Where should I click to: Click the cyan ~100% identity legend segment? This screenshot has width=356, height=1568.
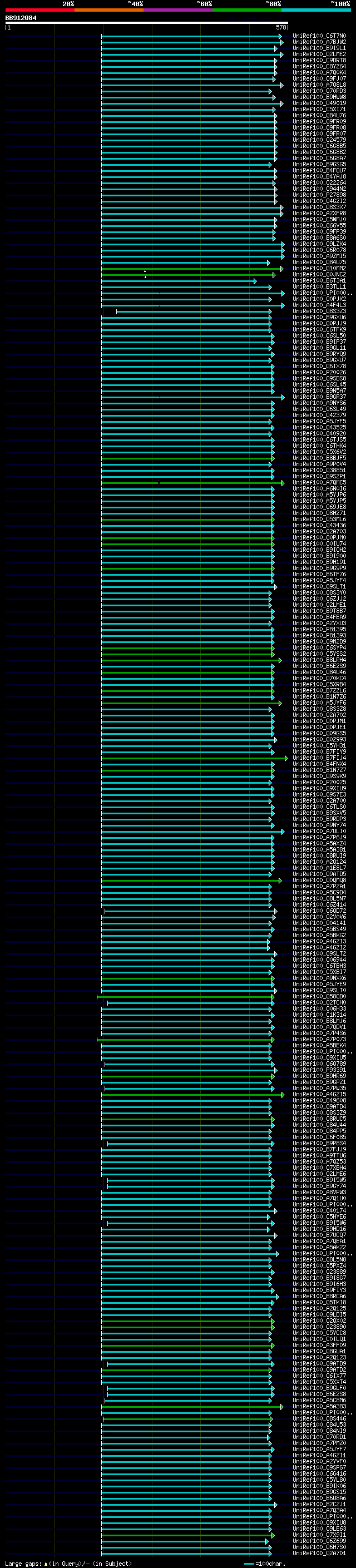[x=316, y=10]
